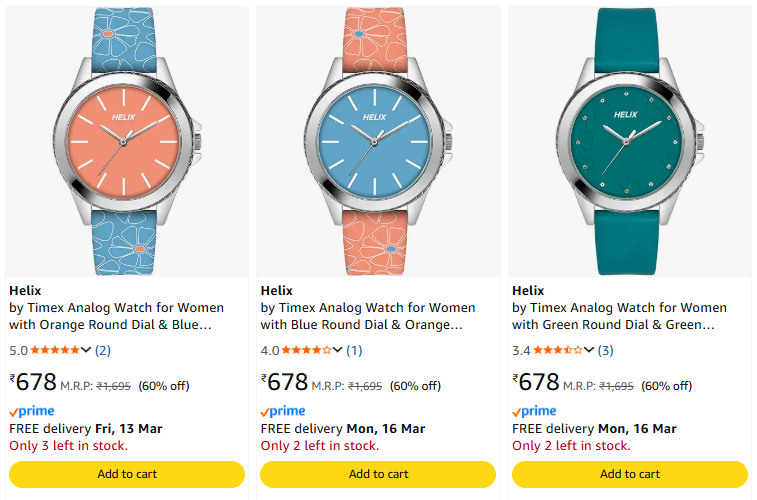Open the blue dial watch image
The image size is (757, 500).
pos(378,141)
